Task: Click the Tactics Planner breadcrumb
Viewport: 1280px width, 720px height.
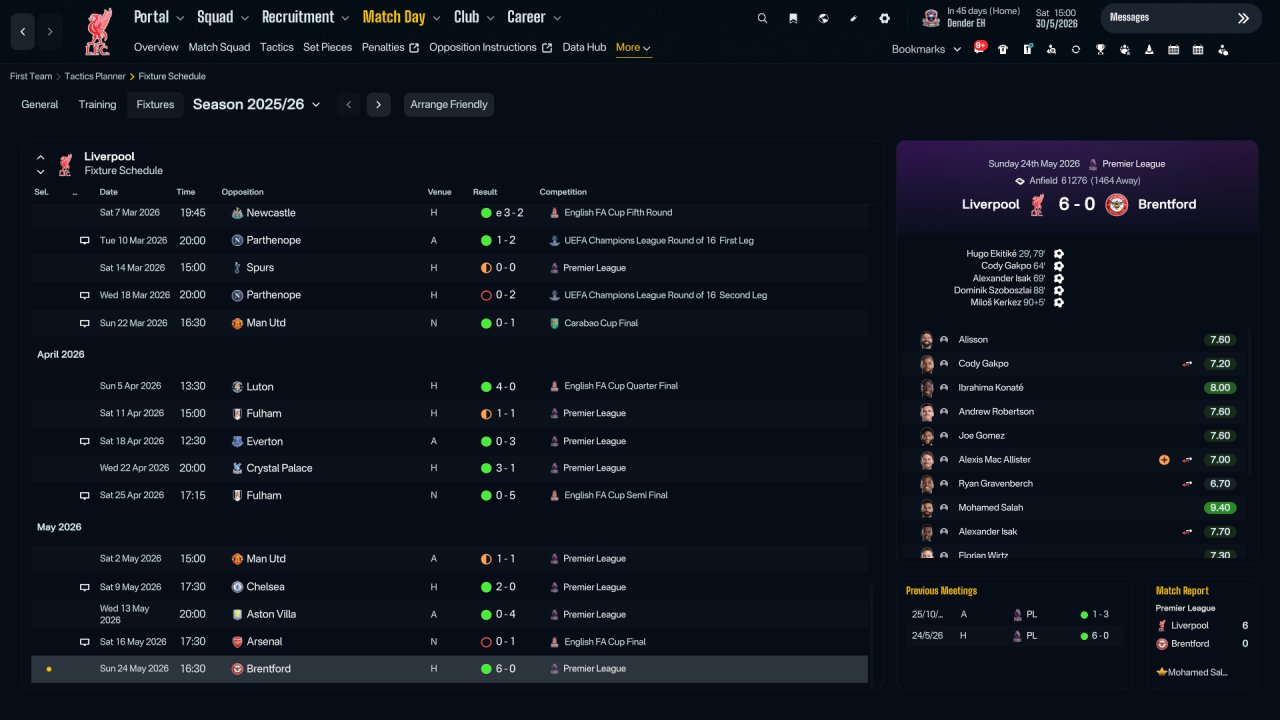Action: 95,76
